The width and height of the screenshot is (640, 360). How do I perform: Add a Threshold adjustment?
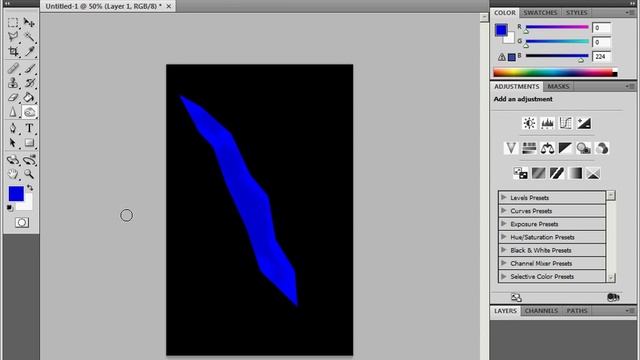557,173
